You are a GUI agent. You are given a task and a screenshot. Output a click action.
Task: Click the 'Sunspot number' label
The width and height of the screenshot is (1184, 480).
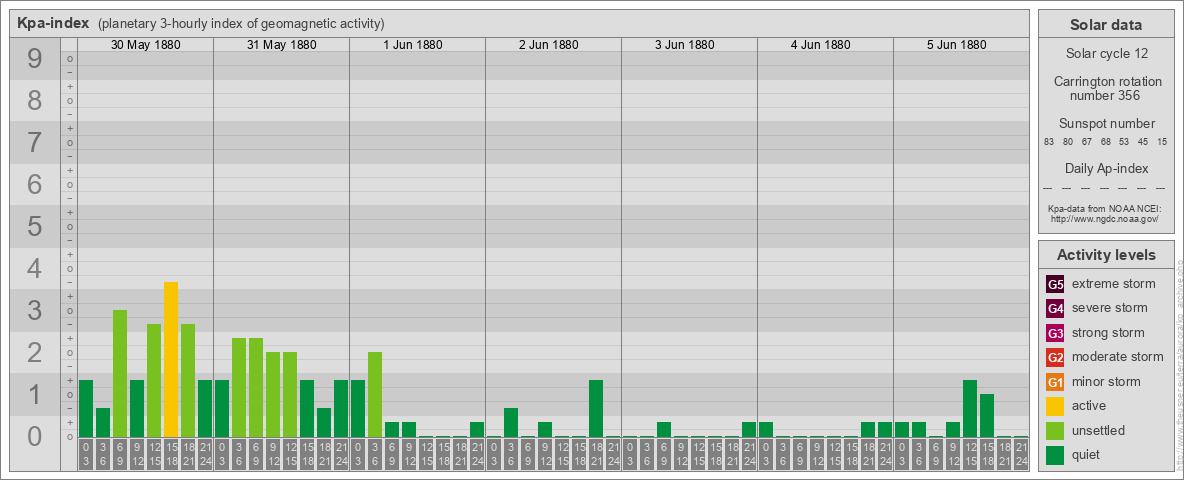pos(1106,123)
